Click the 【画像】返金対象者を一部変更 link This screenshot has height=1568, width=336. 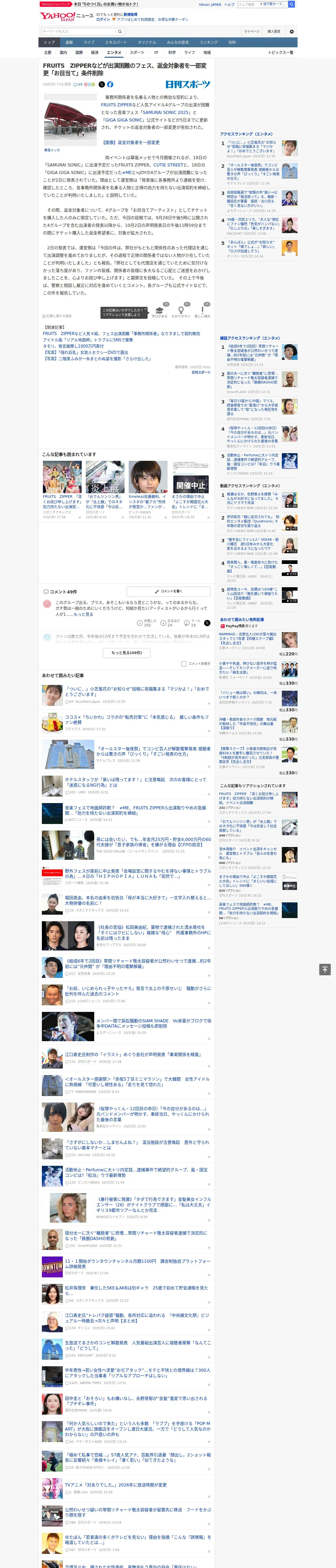click(x=131, y=142)
